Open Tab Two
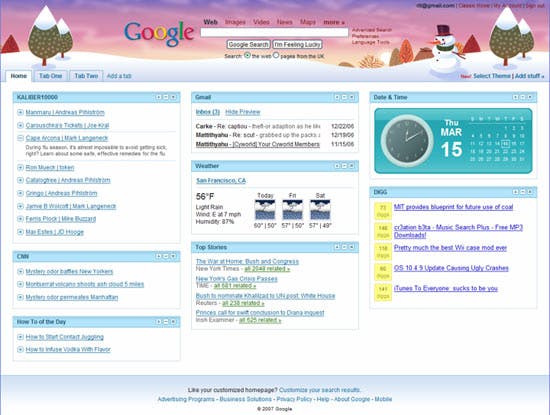This screenshot has width=550, height=415. click(86, 76)
